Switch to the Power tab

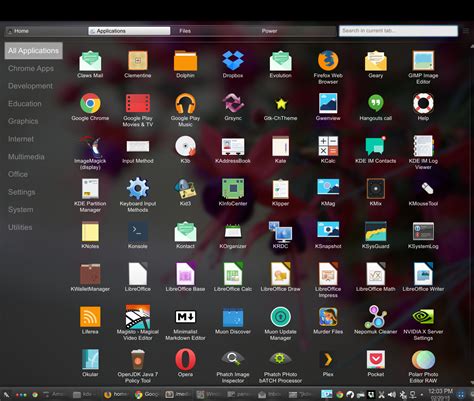(x=269, y=31)
